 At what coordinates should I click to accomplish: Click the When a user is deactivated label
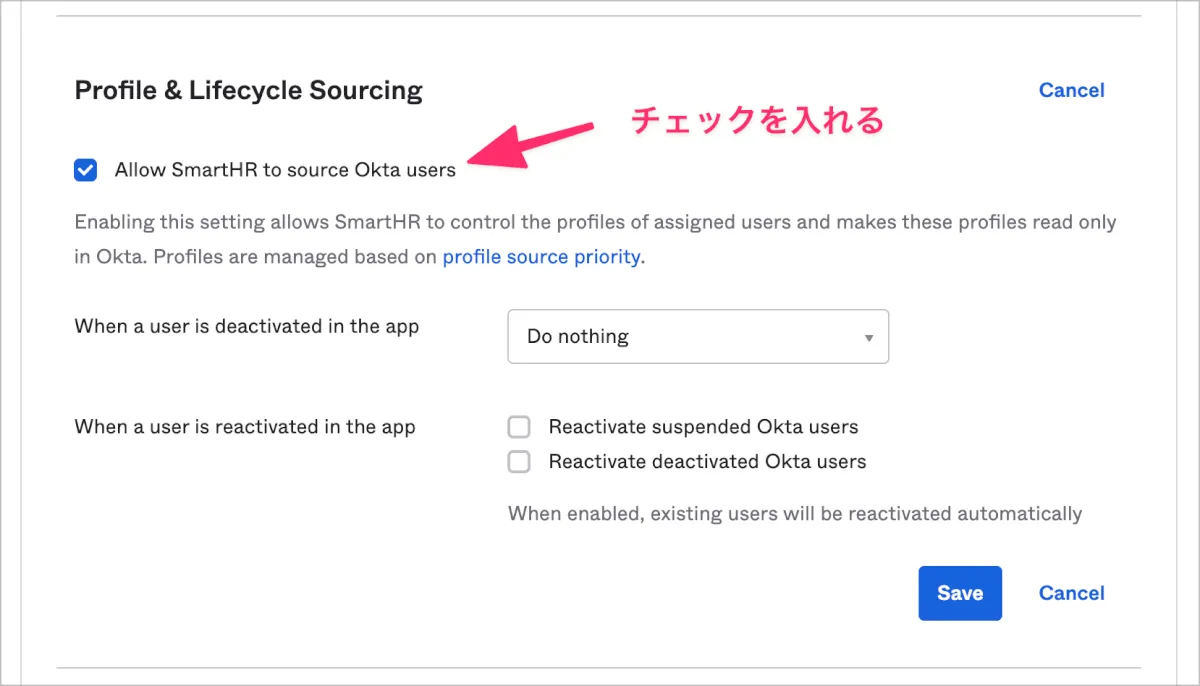247,327
